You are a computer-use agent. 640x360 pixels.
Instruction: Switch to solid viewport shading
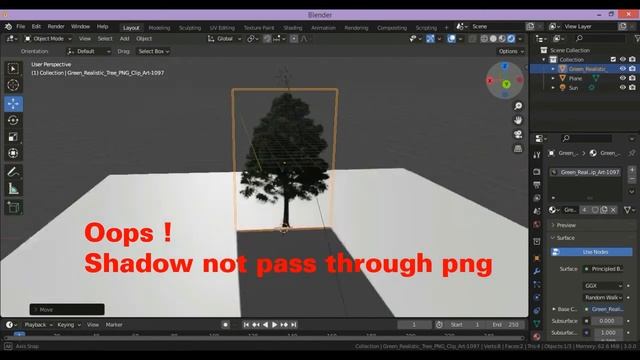pos(493,39)
